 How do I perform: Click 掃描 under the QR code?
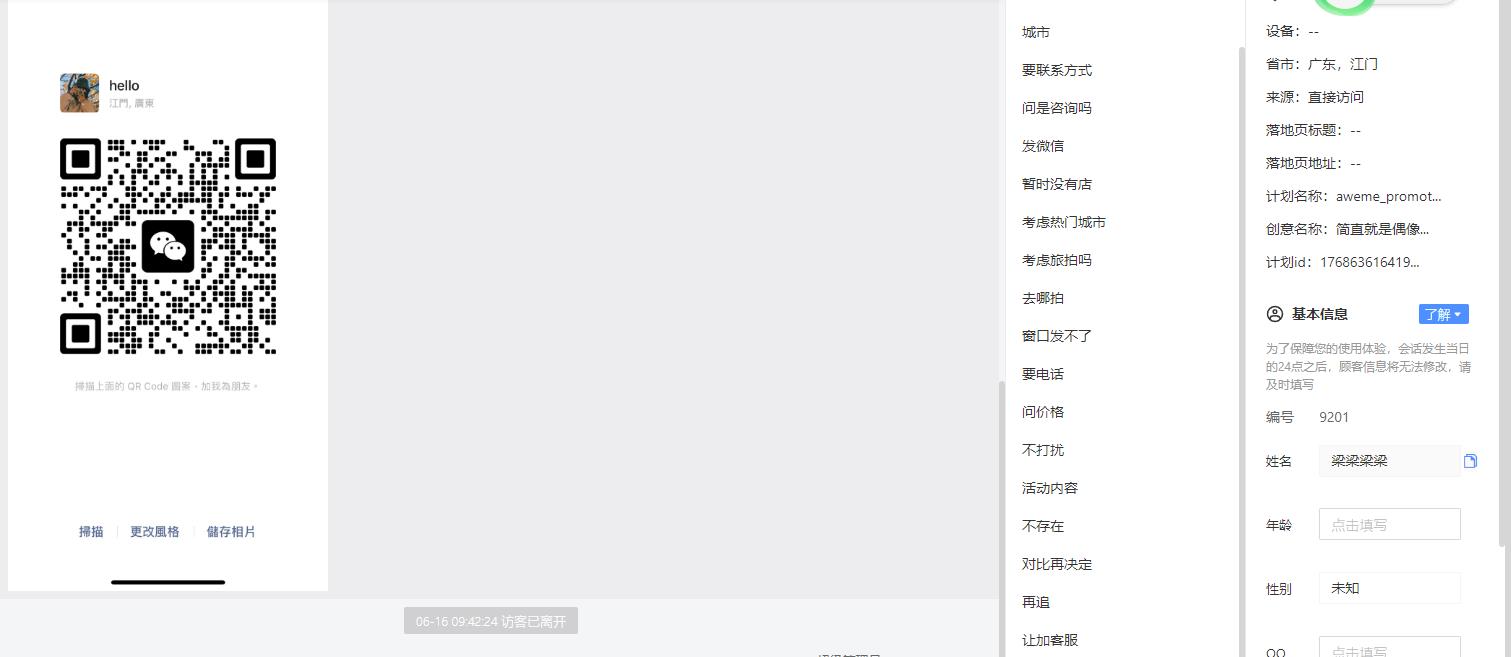click(91, 532)
